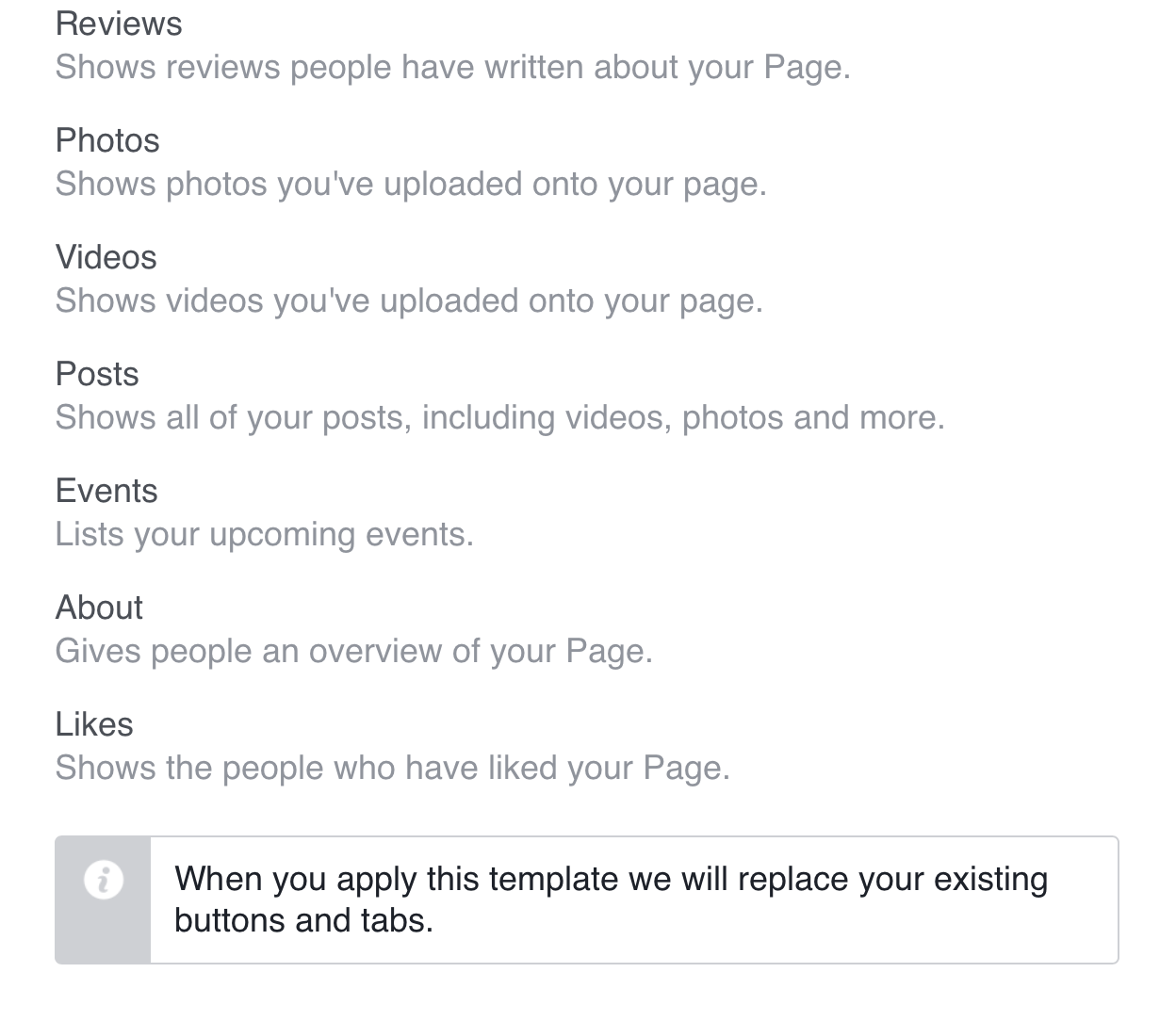
Task: Open the Videos tab item
Action: click(x=106, y=257)
